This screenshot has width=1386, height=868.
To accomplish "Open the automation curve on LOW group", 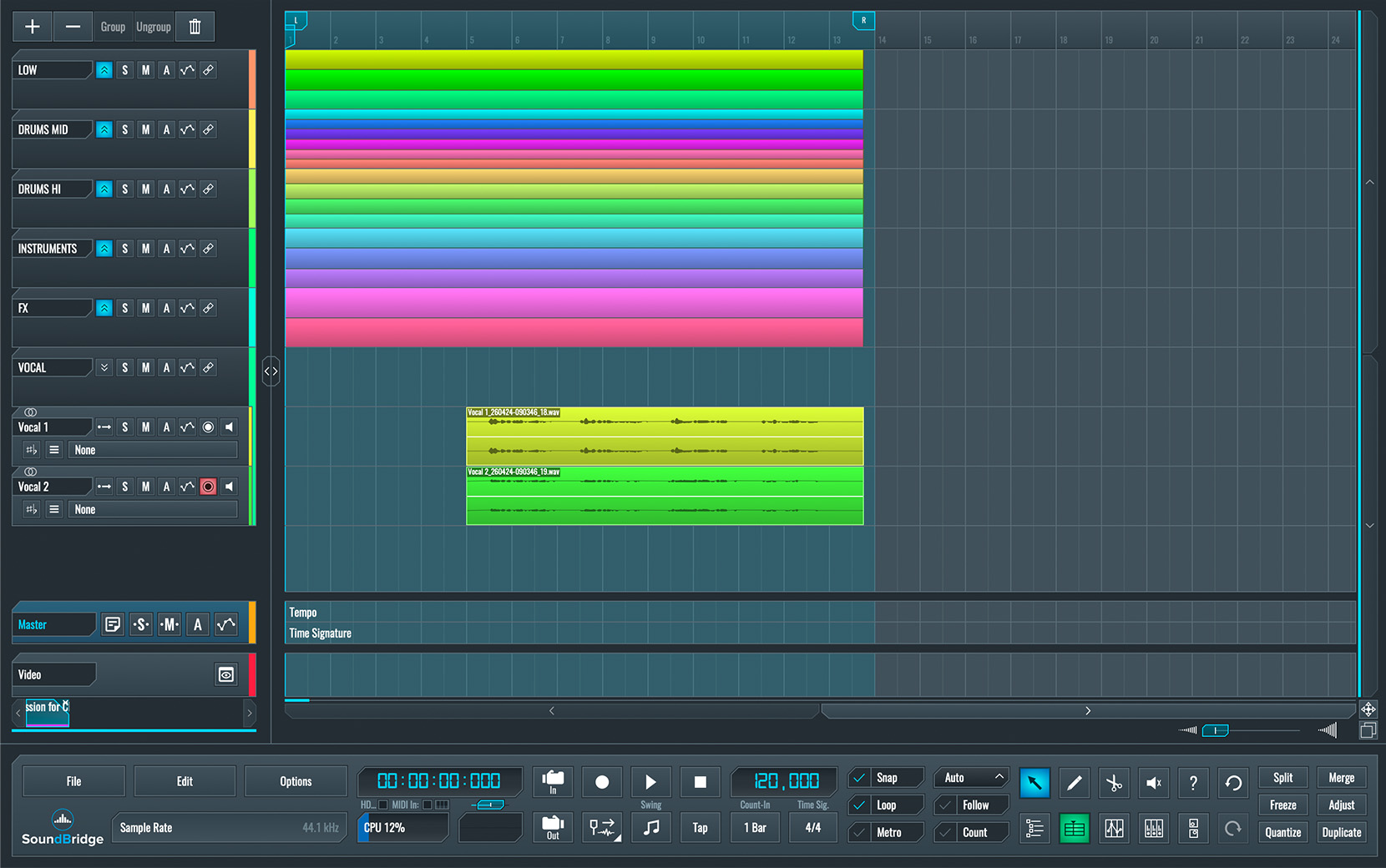I will click(187, 70).
